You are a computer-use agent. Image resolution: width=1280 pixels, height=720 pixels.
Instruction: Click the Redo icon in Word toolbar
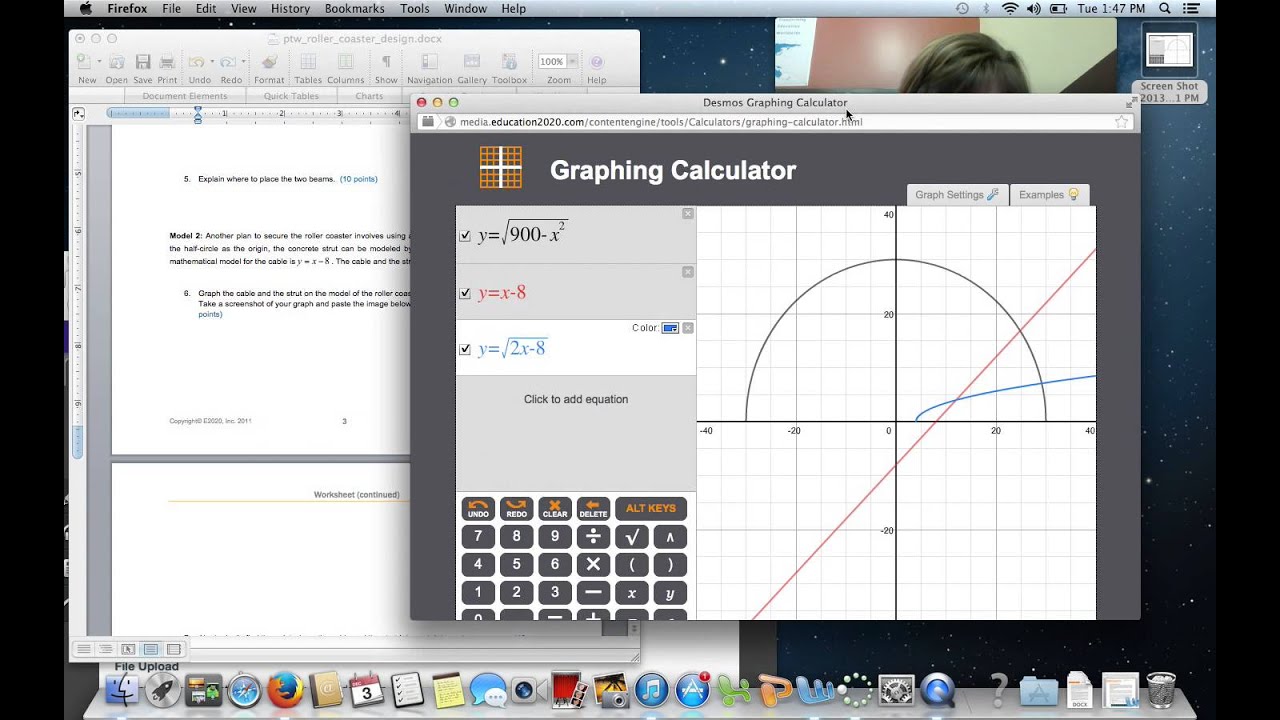click(228, 63)
